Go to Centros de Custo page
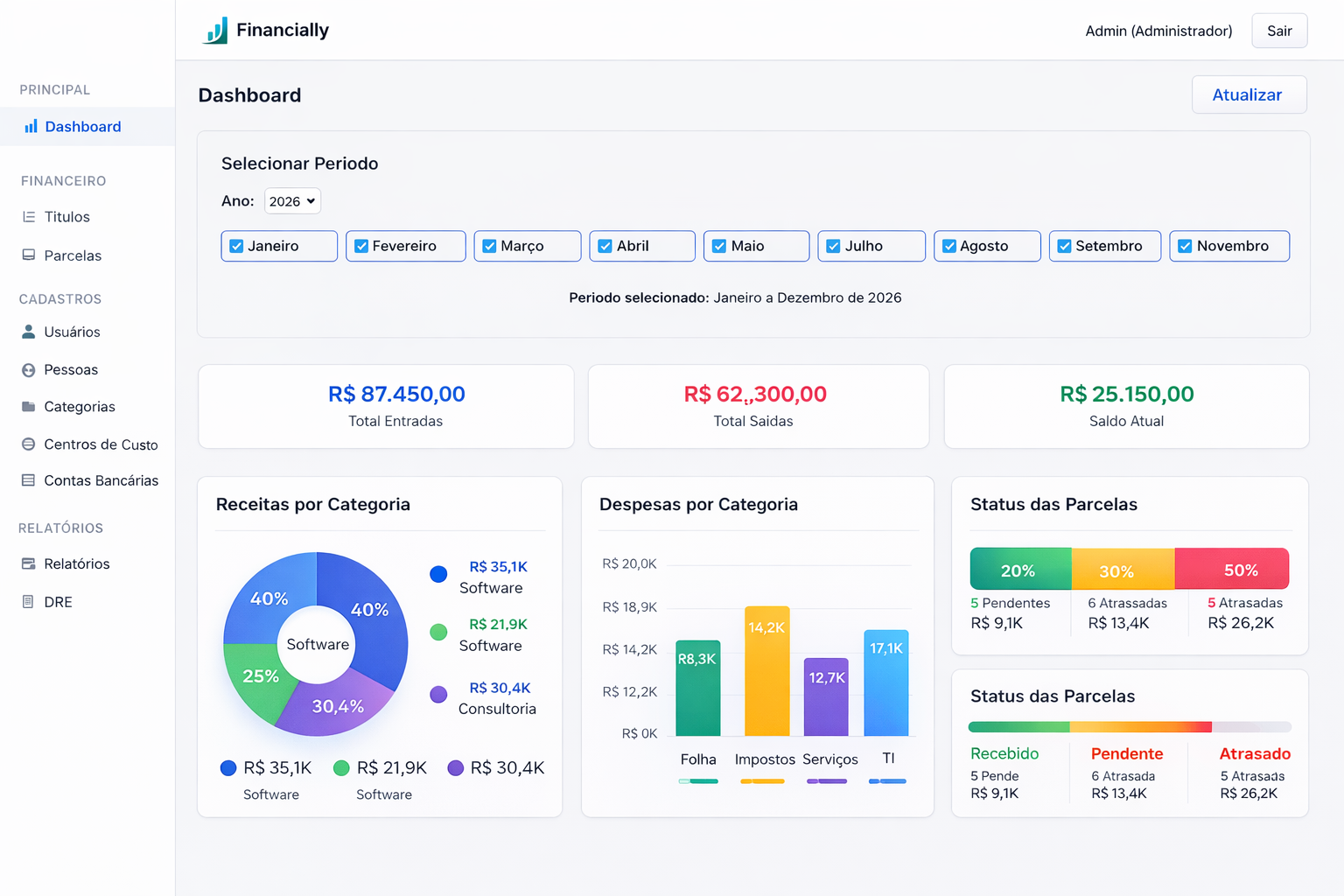 101,444
